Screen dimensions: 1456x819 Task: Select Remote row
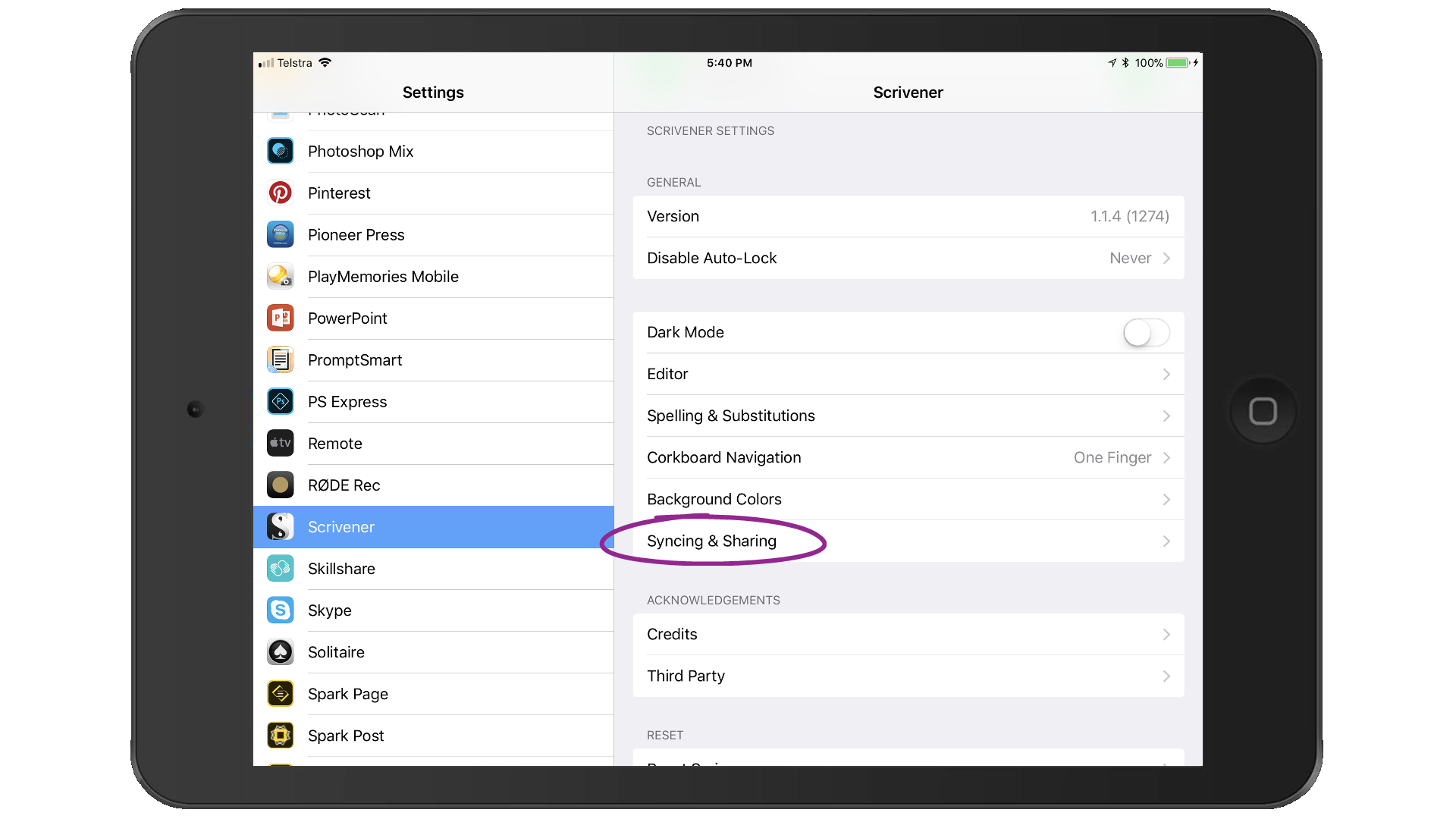click(x=433, y=444)
